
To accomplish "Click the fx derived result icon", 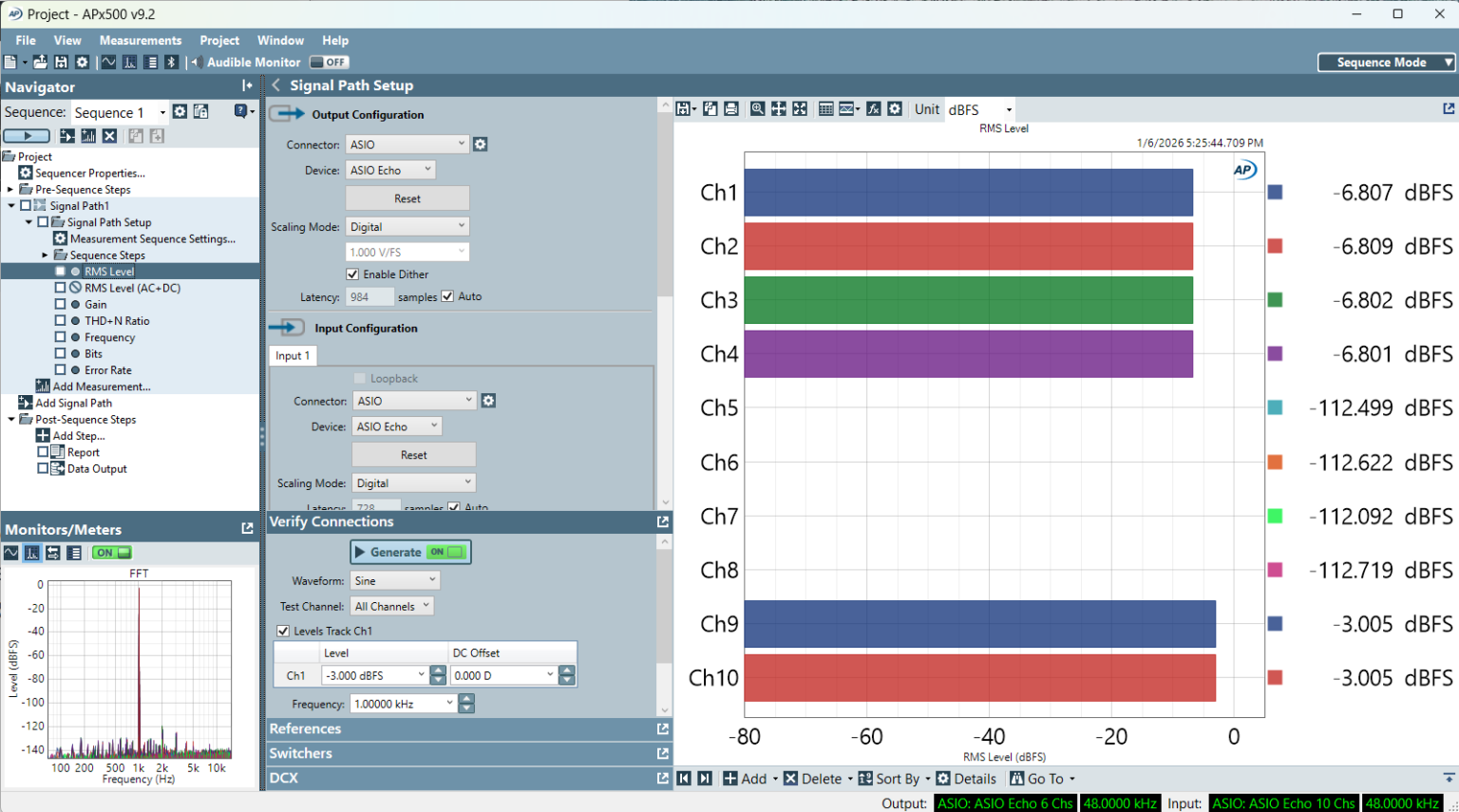I will pyautogui.click(x=873, y=109).
